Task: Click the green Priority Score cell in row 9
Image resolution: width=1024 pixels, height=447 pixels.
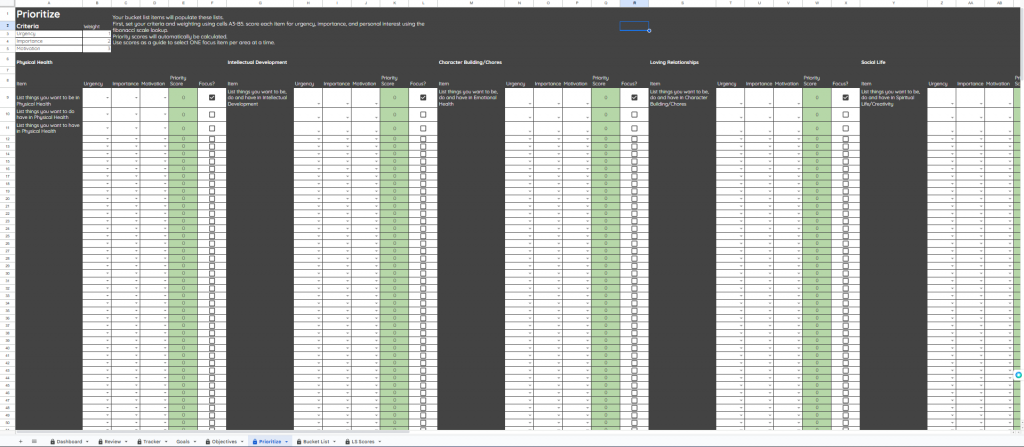Action: 183,98
